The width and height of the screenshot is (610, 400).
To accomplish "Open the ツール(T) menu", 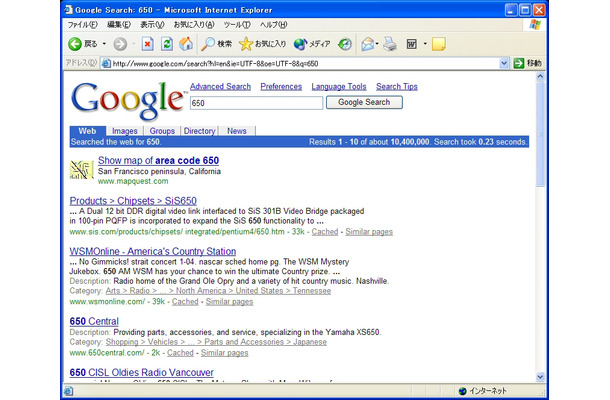I will click(237, 25).
